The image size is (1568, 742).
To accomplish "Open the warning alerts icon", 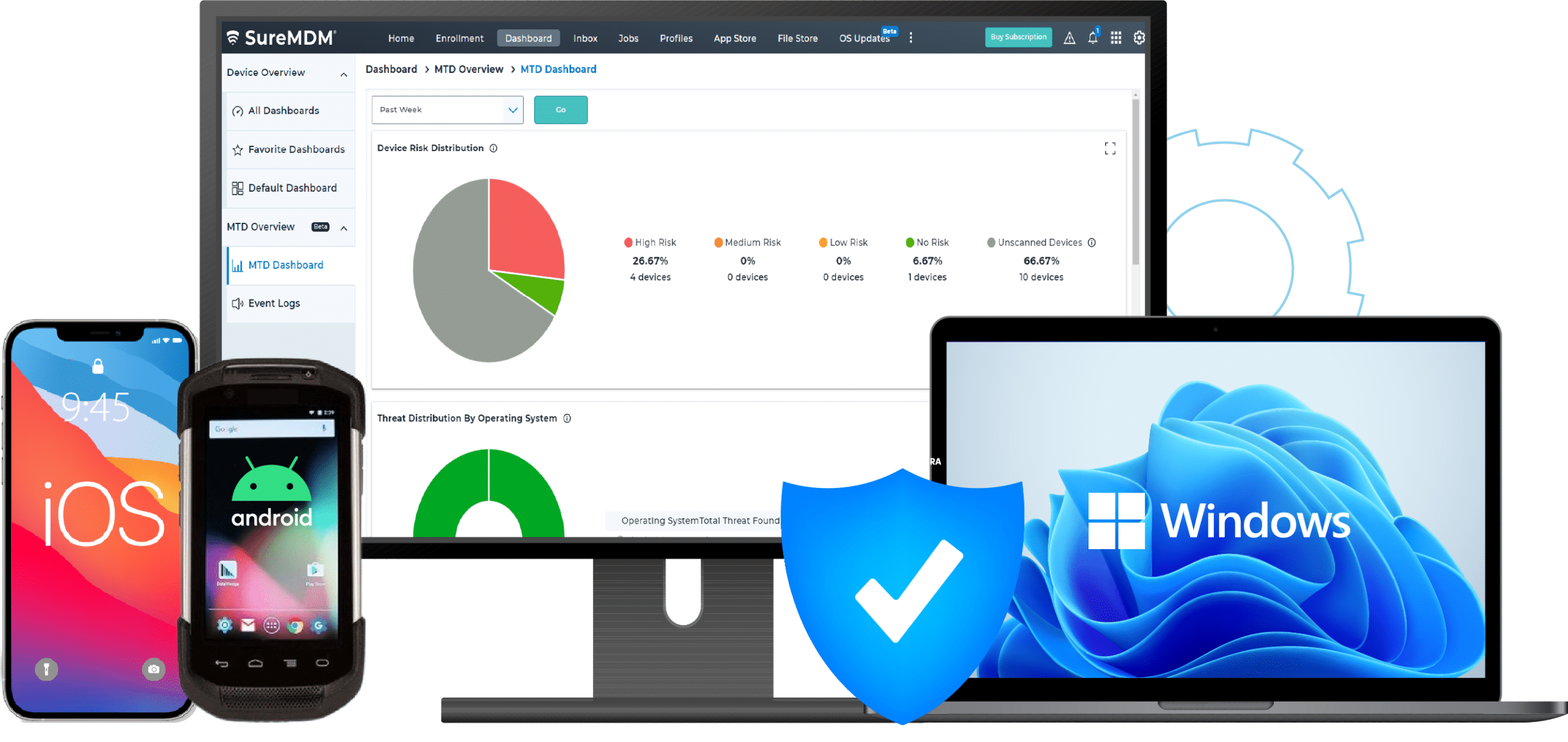I will tap(1069, 38).
